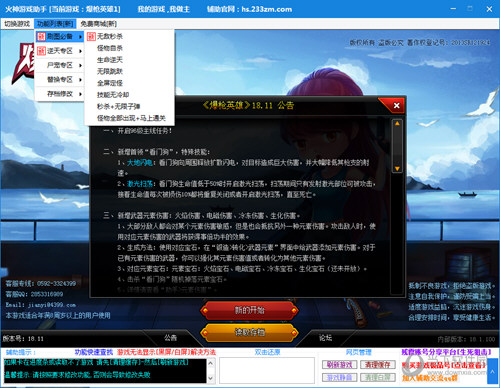Open the 公告 tab
The height and width of the screenshot is (388, 500).
(x=170, y=338)
